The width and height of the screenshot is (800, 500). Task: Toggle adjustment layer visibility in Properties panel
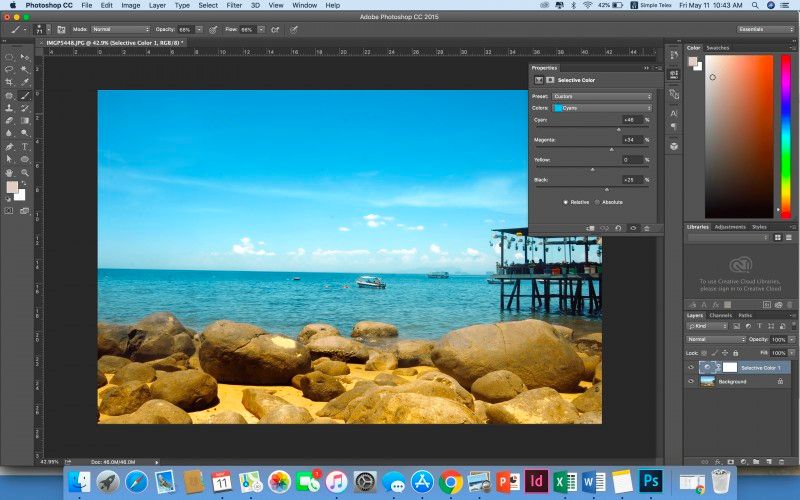point(633,228)
